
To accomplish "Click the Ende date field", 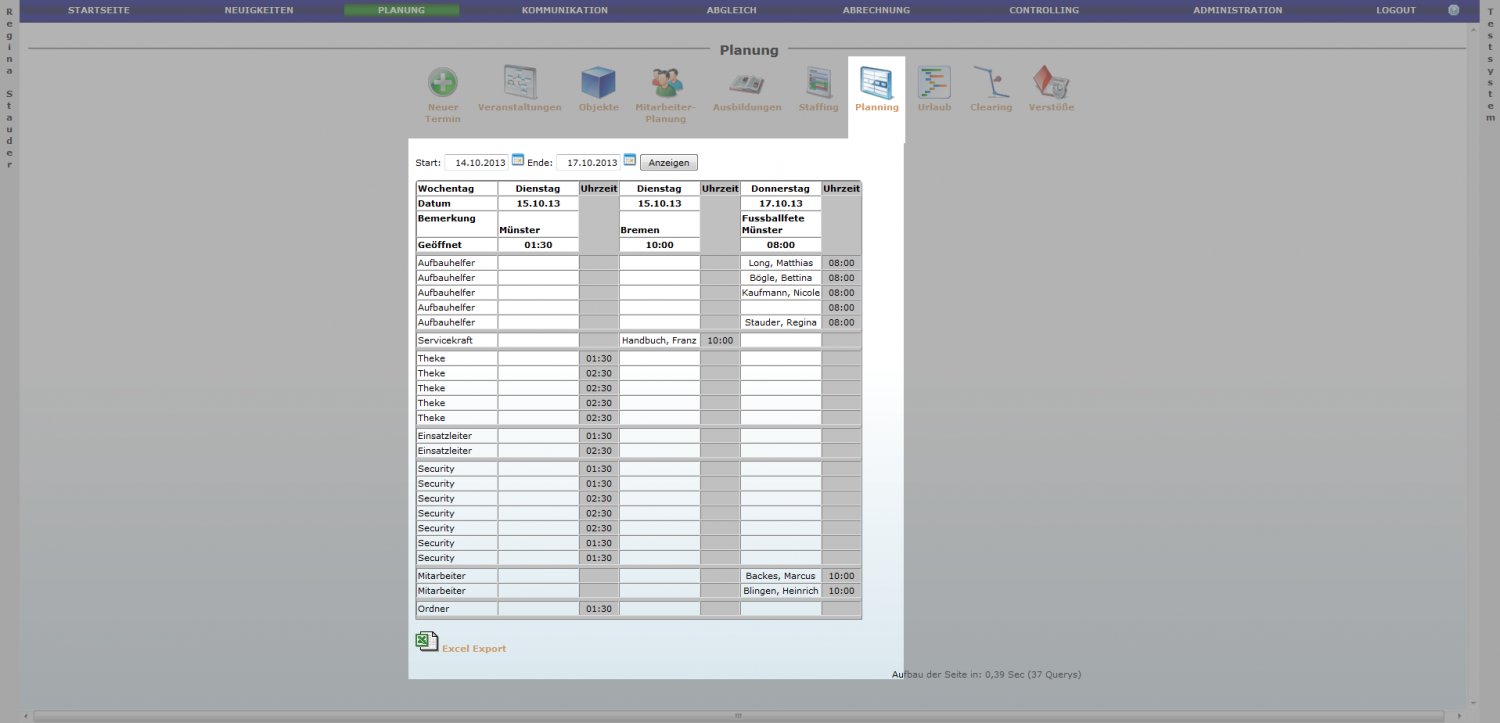I will coord(588,162).
